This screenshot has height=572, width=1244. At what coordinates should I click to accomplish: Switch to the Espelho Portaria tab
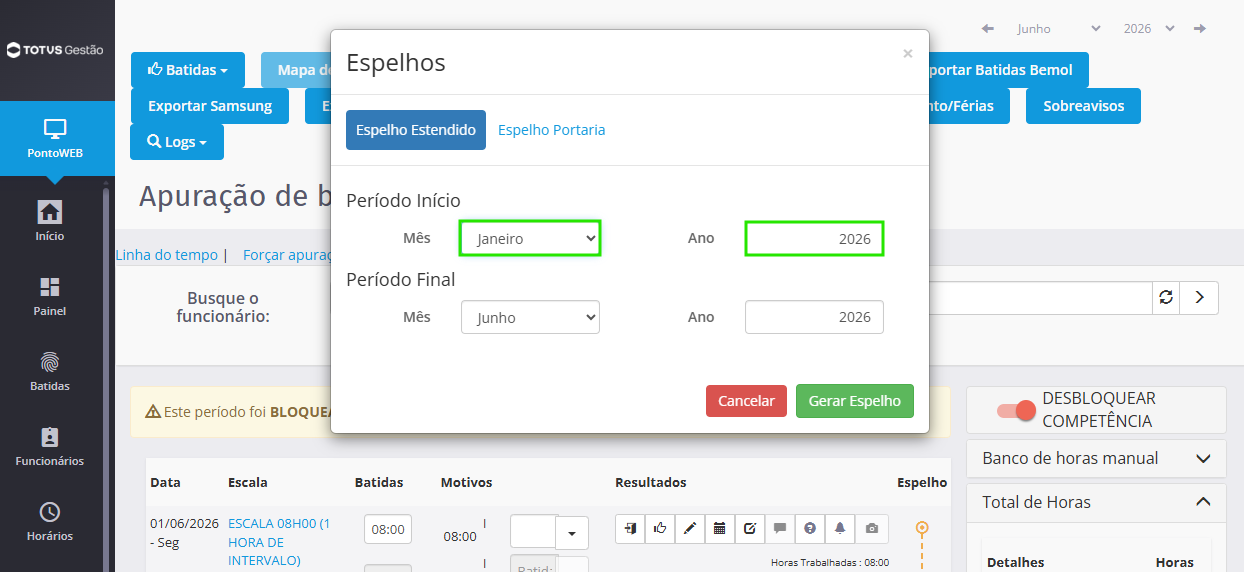click(x=551, y=130)
